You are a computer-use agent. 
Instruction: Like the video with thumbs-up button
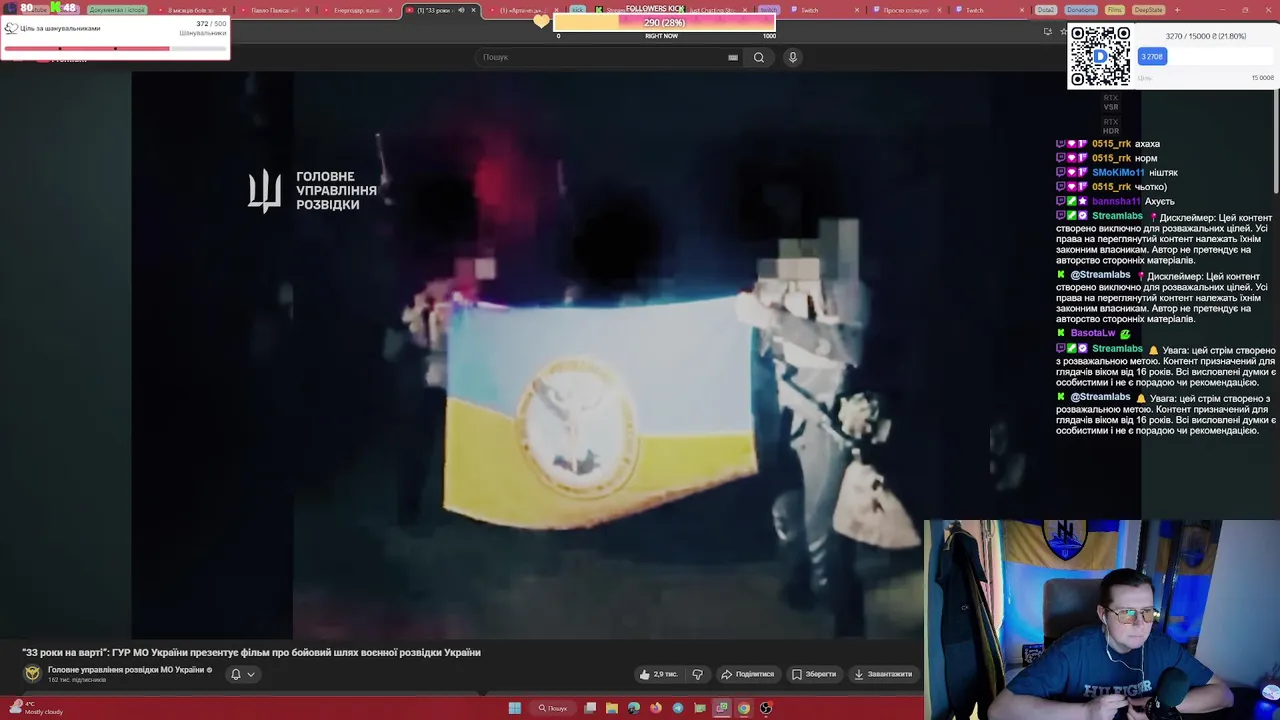point(657,674)
